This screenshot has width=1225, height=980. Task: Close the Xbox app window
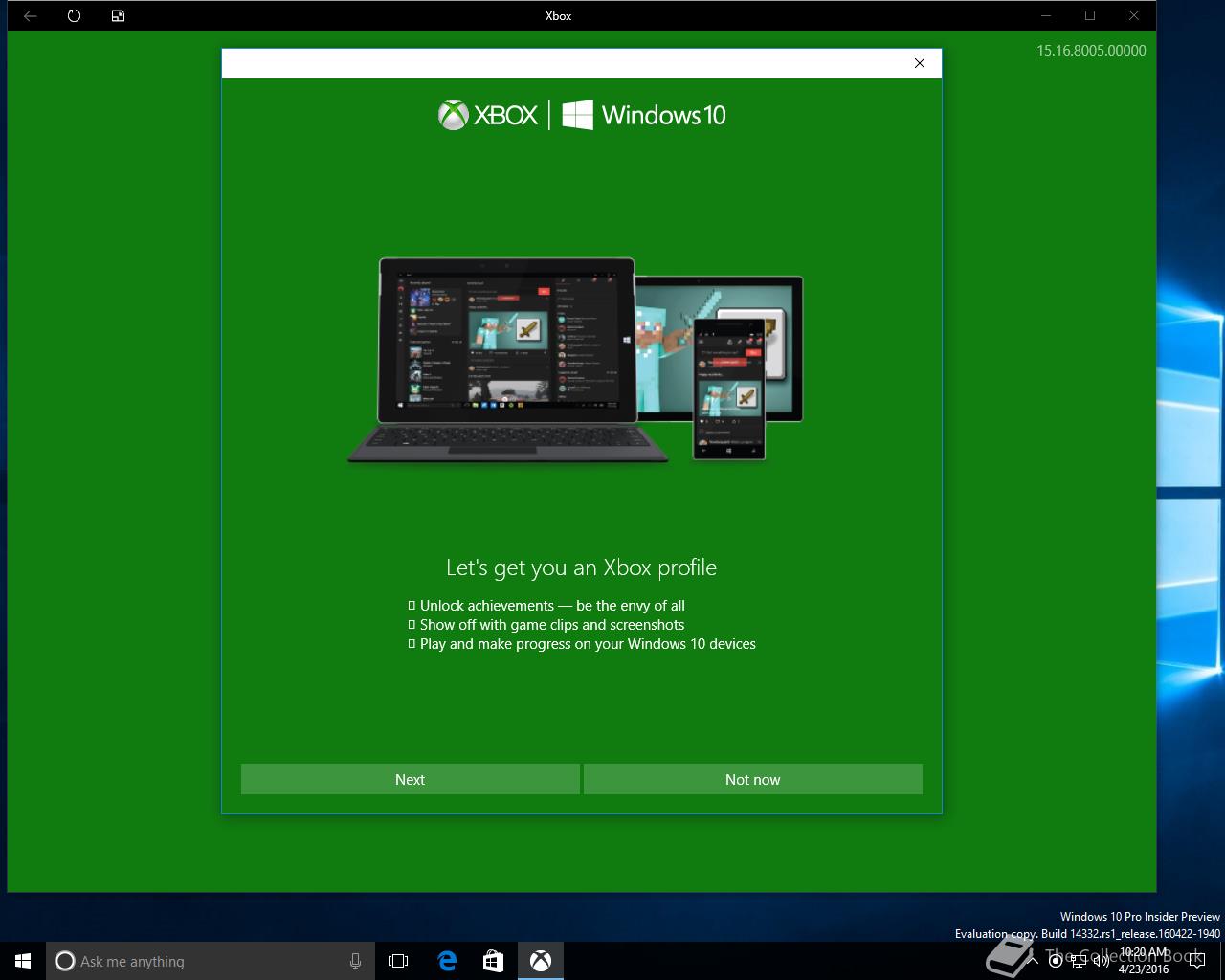(x=1134, y=15)
